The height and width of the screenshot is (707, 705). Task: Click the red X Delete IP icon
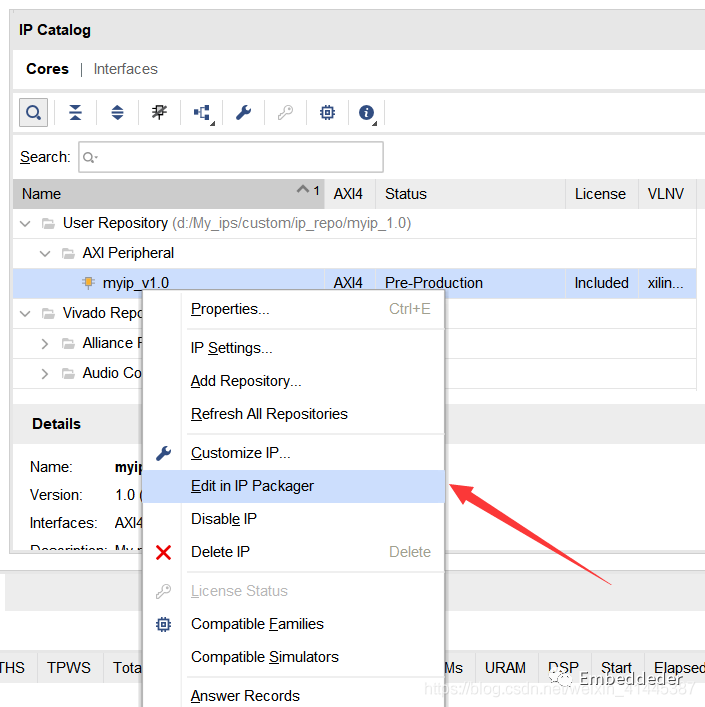[x=164, y=552]
